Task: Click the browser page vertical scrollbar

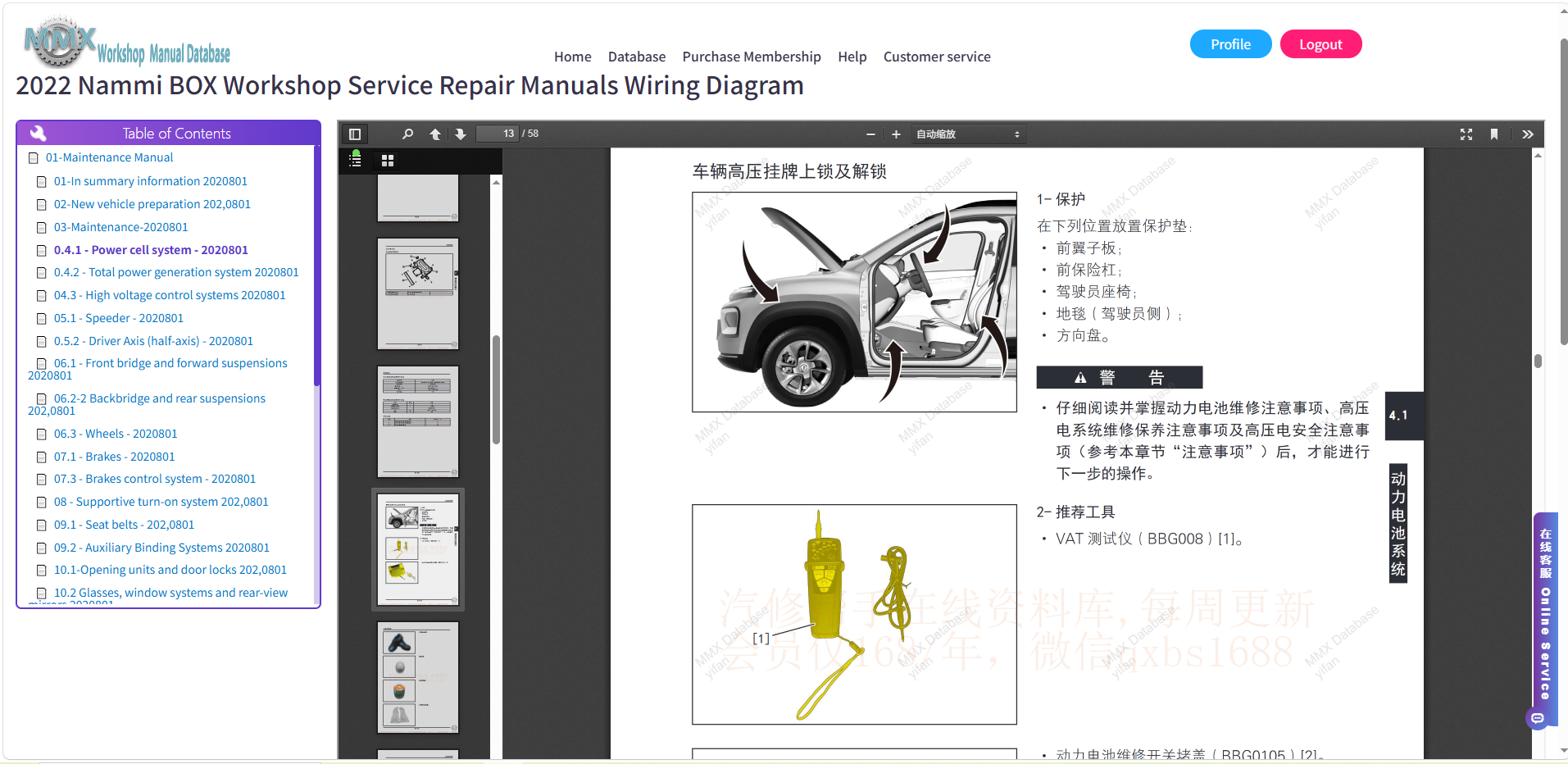Action: click(x=1563, y=191)
